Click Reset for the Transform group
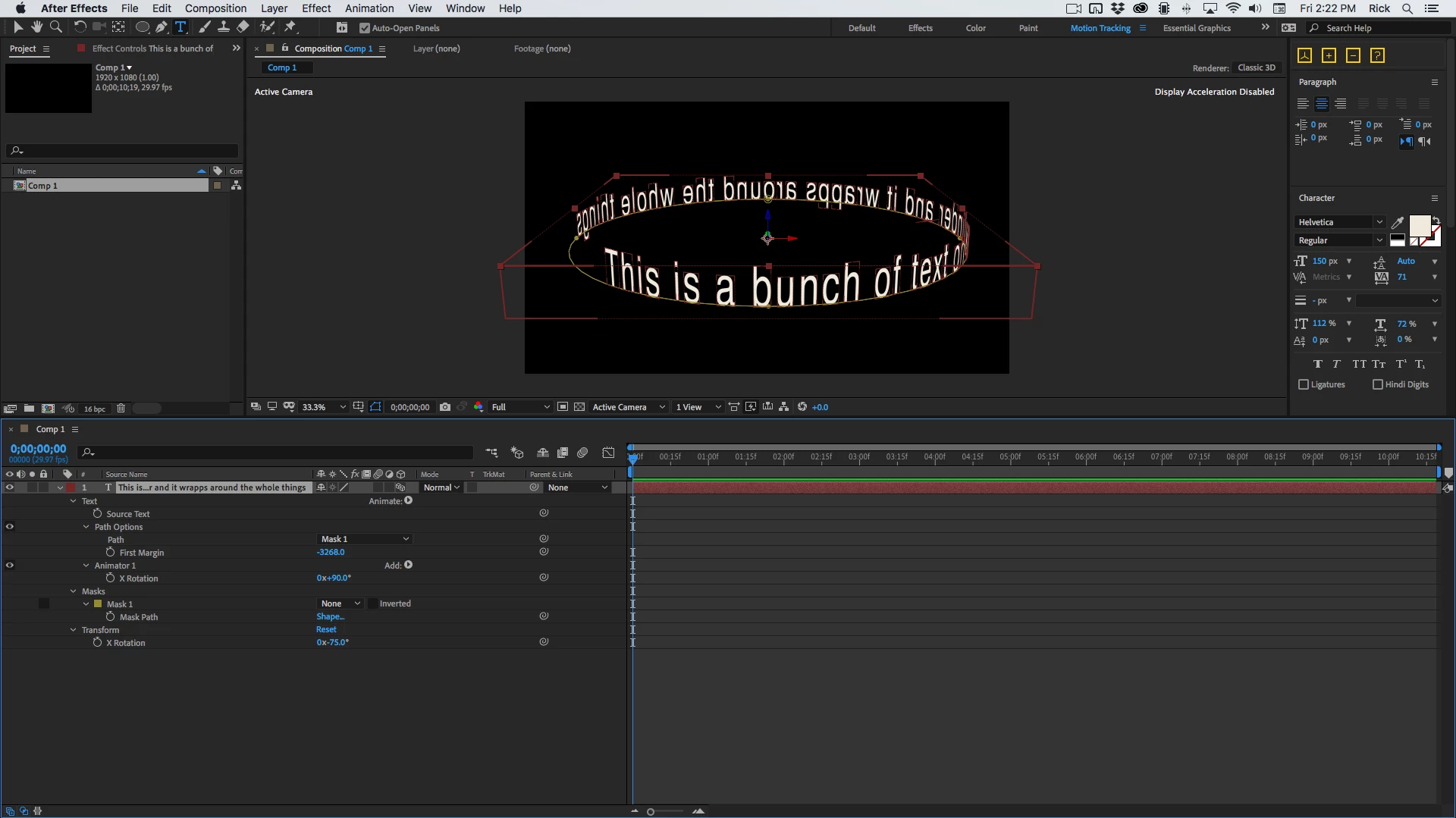This screenshot has width=1456, height=818. 326,629
